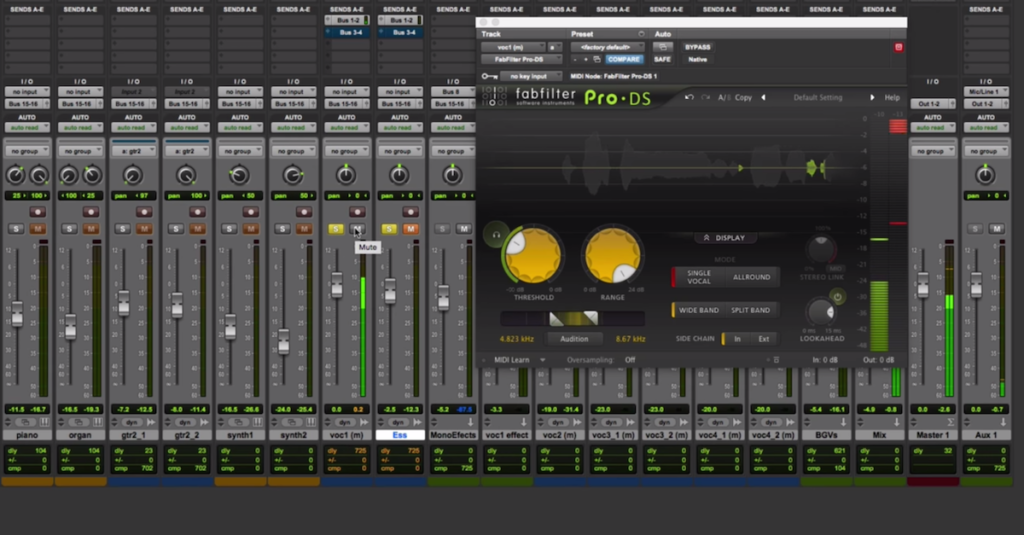Open the no key input dropdown
This screenshot has height=535, width=1024.
point(532,76)
